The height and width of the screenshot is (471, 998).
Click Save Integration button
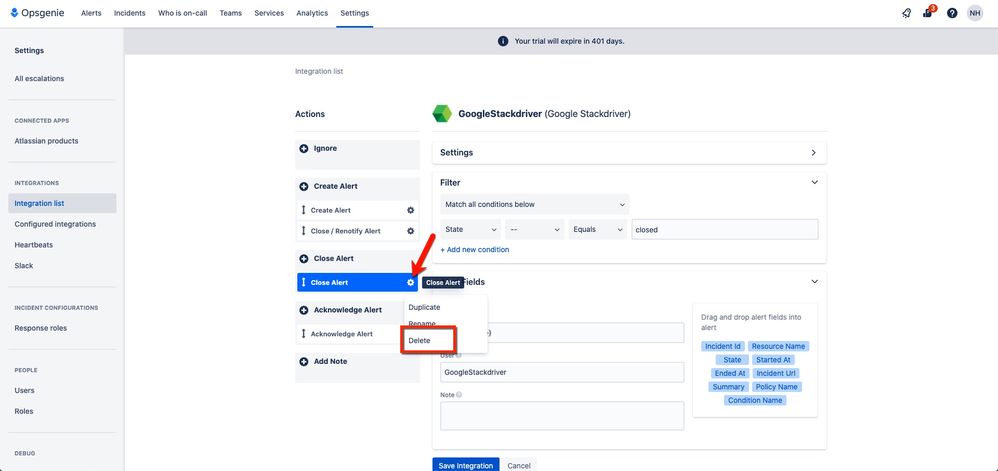(x=466, y=465)
